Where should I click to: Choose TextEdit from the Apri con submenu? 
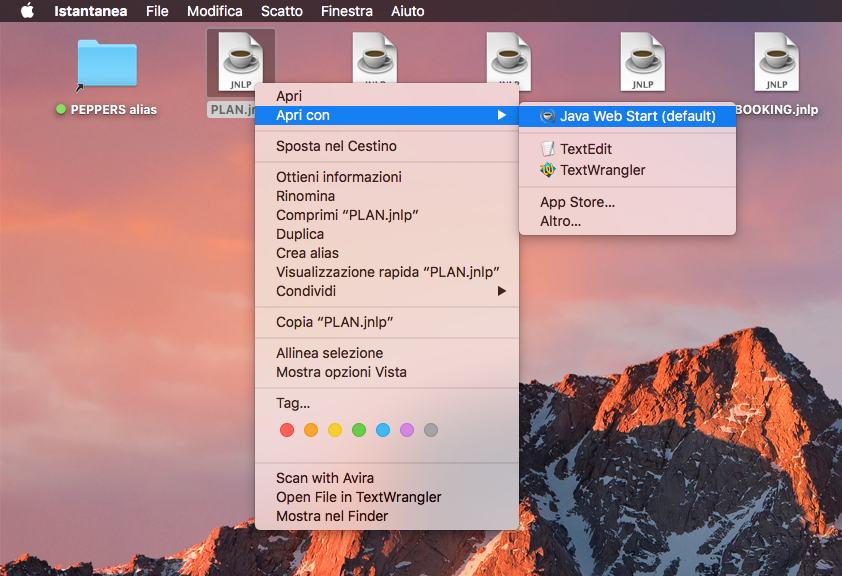coord(627,149)
